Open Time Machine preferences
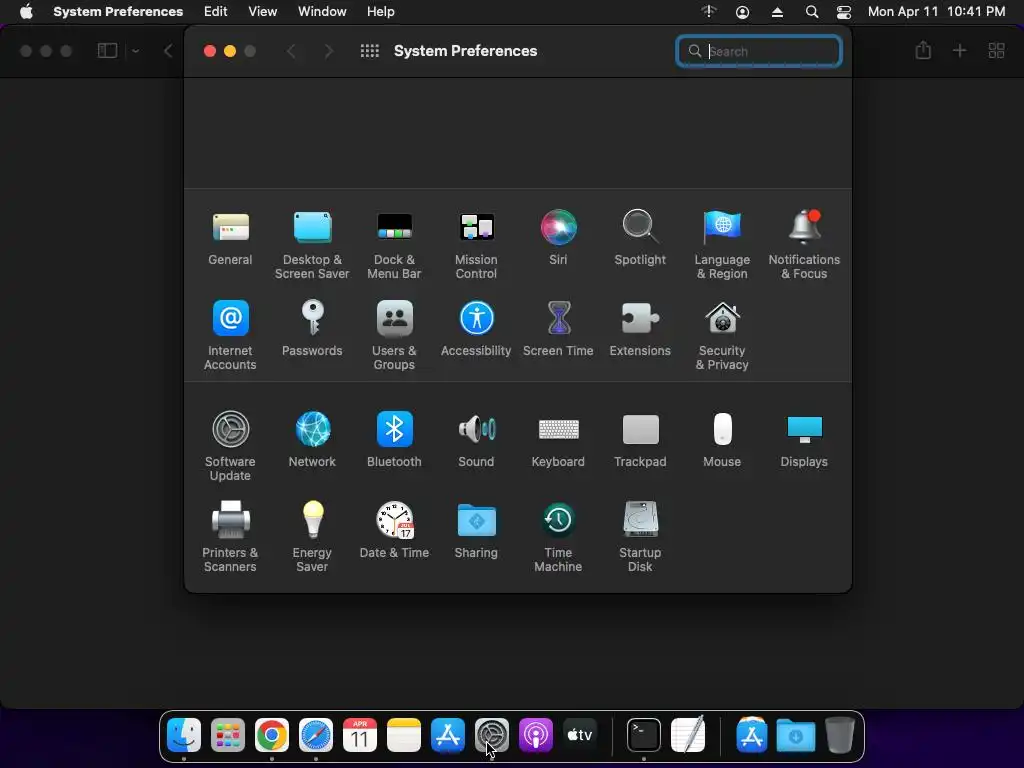Viewport: 1024px width, 768px height. [558, 537]
